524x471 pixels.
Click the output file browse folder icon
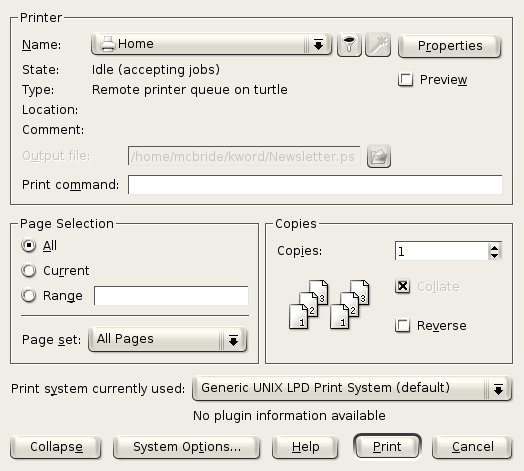tap(379, 156)
